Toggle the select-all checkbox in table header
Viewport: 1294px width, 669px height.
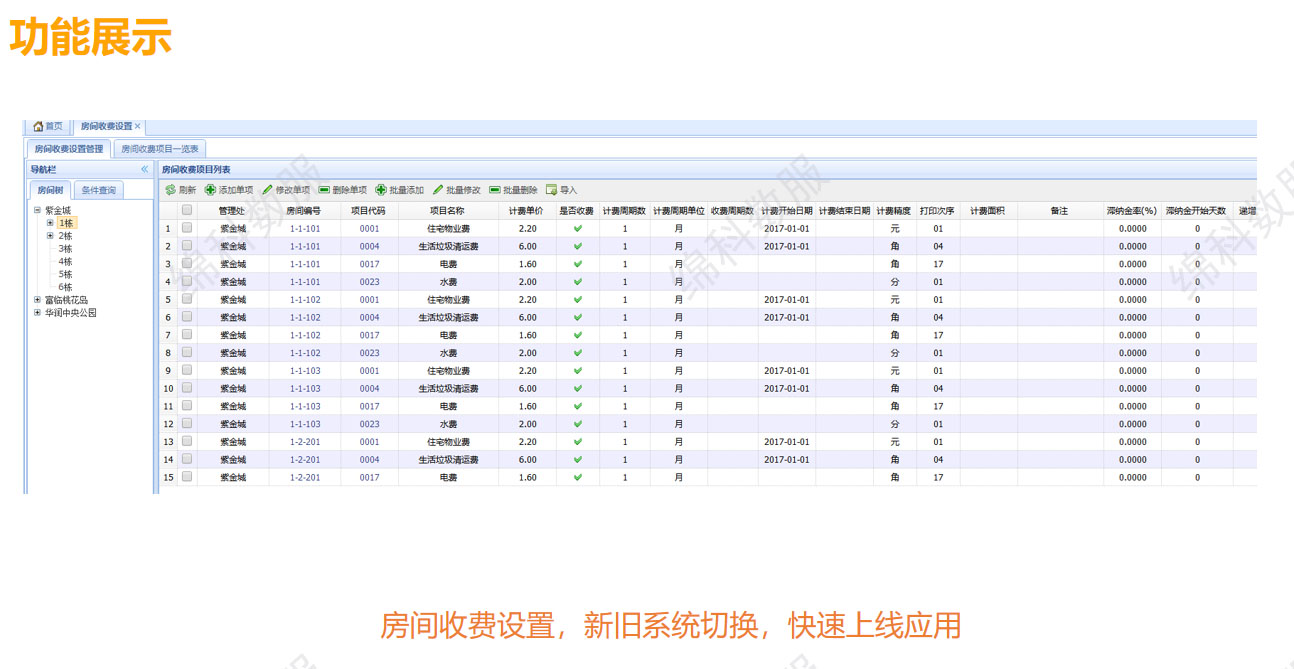click(187, 210)
